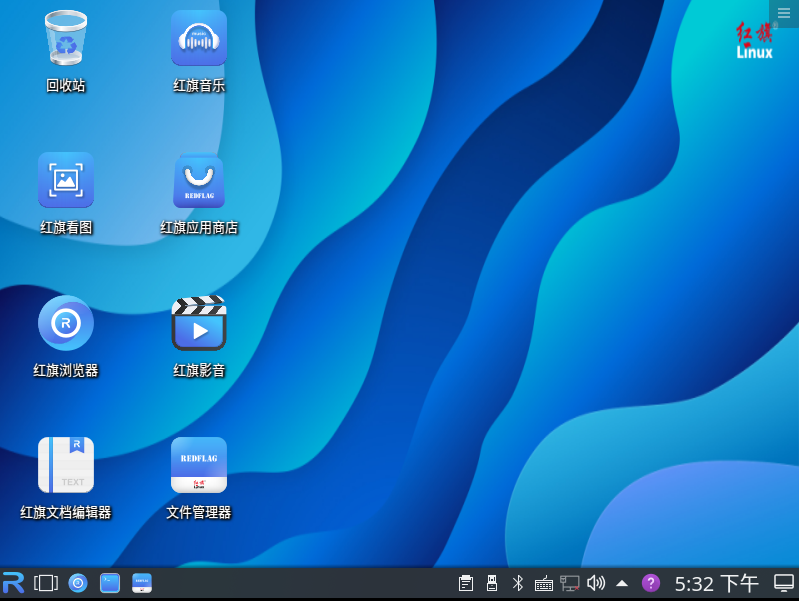Expand hidden system tray icons arrow
This screenshot has height=601, width=799.
click(x=622, y=583)
